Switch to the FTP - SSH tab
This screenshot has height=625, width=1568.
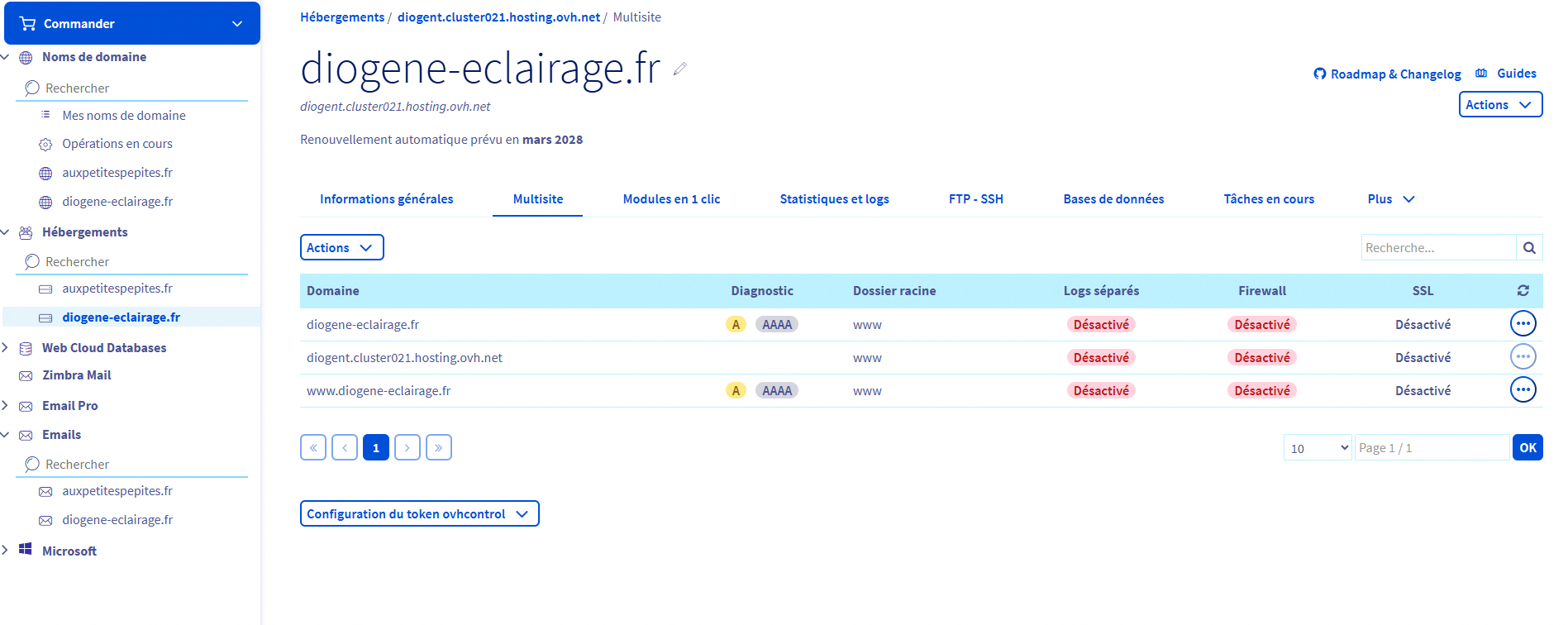pyautogui.click(x=975, y=199)
